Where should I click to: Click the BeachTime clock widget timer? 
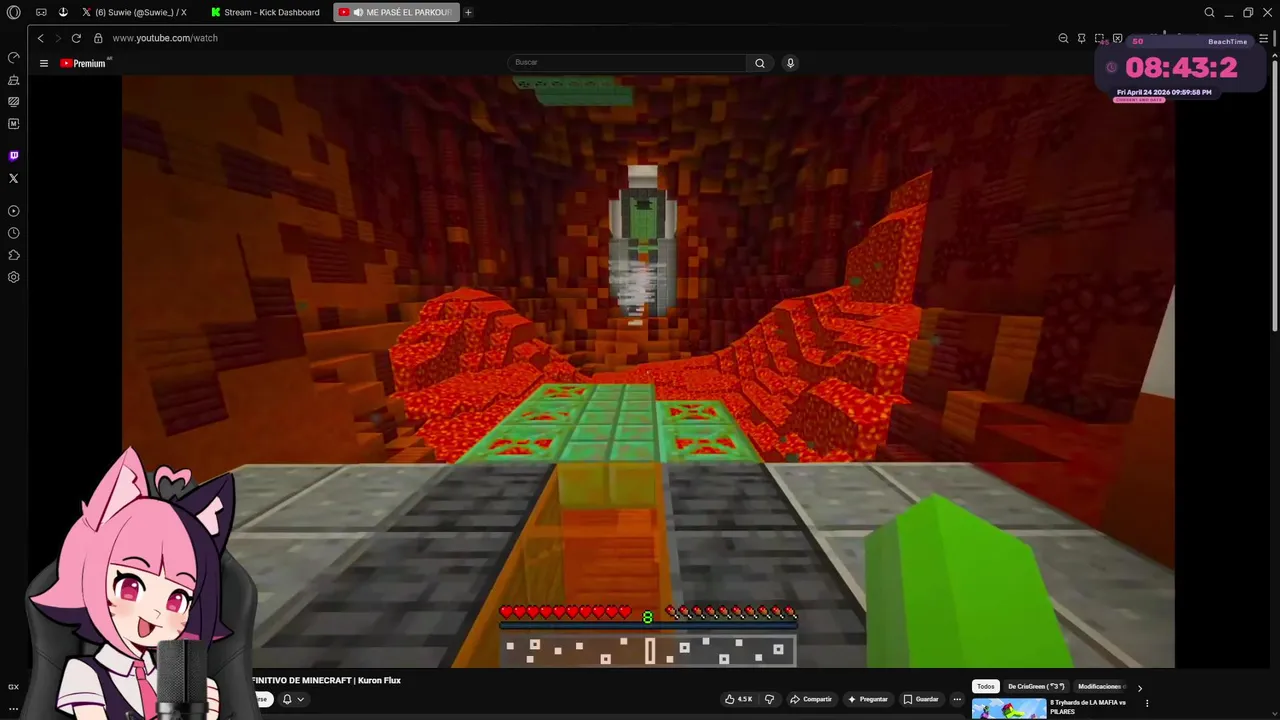coord(1181,68)
